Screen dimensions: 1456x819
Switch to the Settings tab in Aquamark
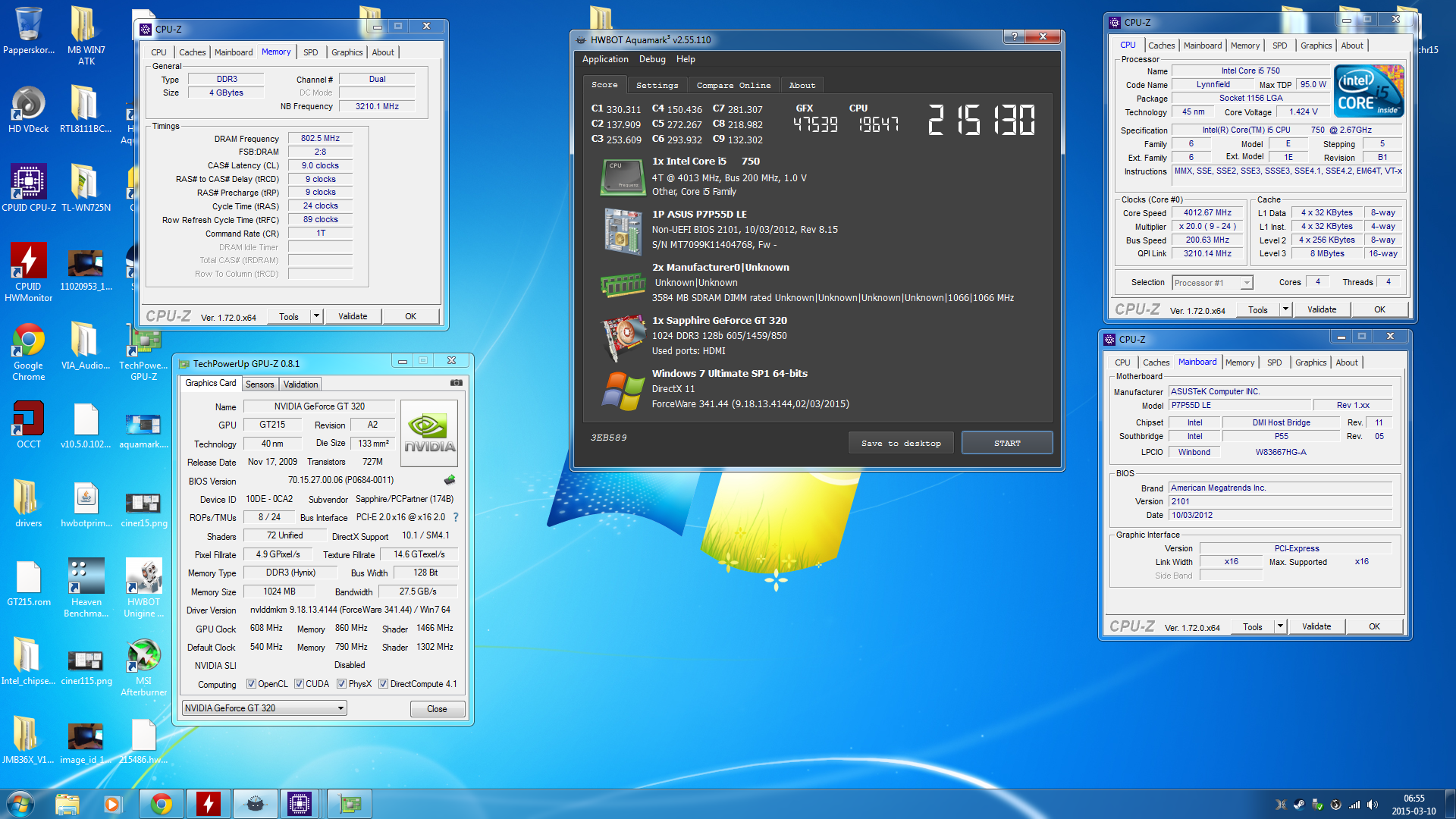point(657,85)
